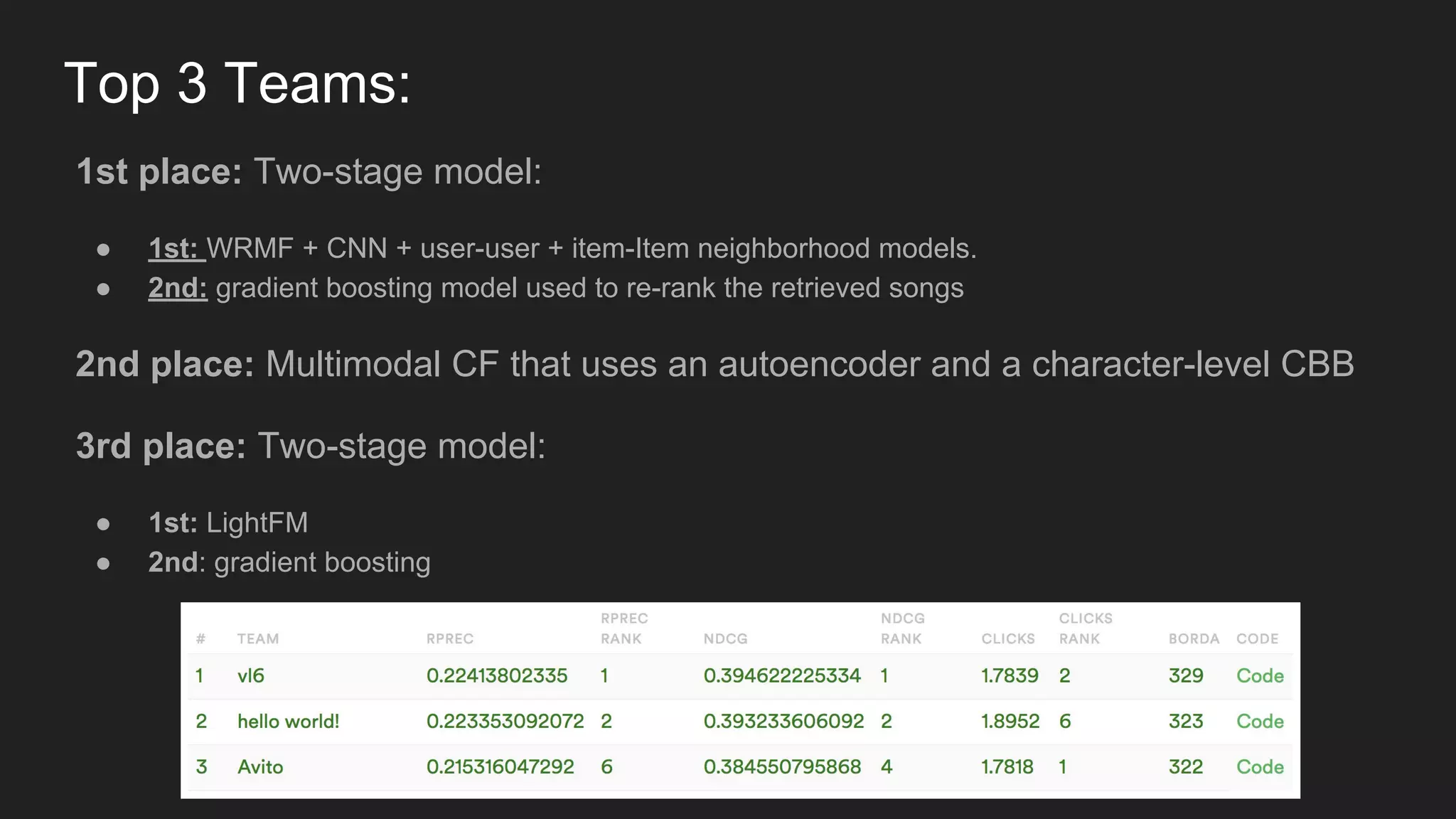Open the Code link for hello world!
The image size is (1456, 819).
[1259, 721]
